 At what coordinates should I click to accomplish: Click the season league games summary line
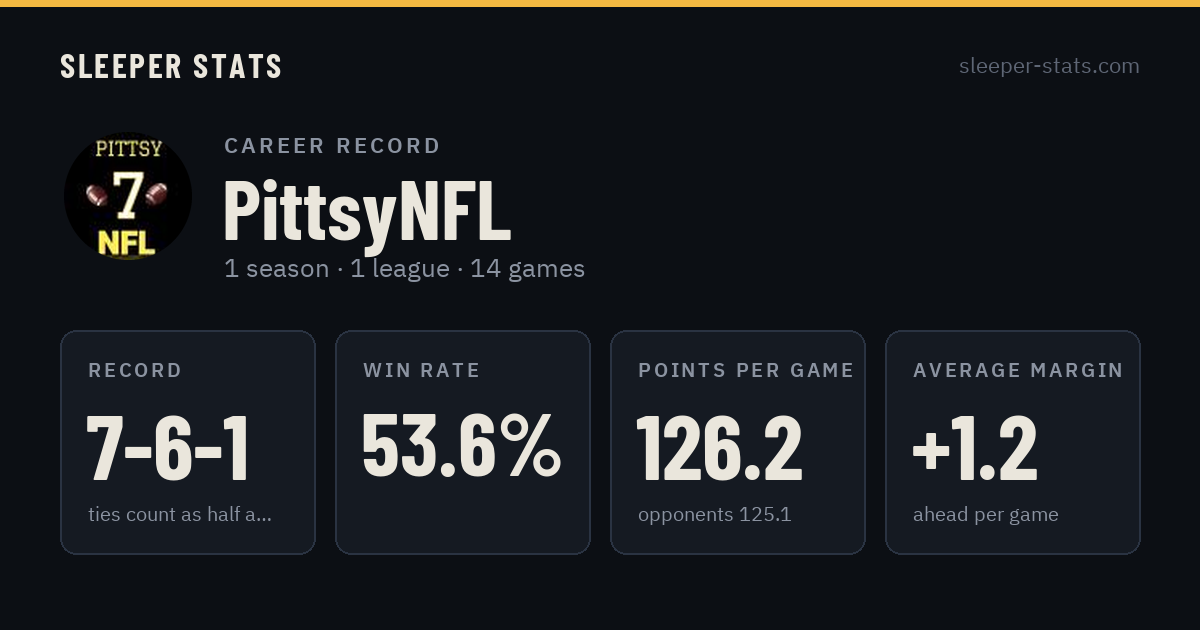404,269
